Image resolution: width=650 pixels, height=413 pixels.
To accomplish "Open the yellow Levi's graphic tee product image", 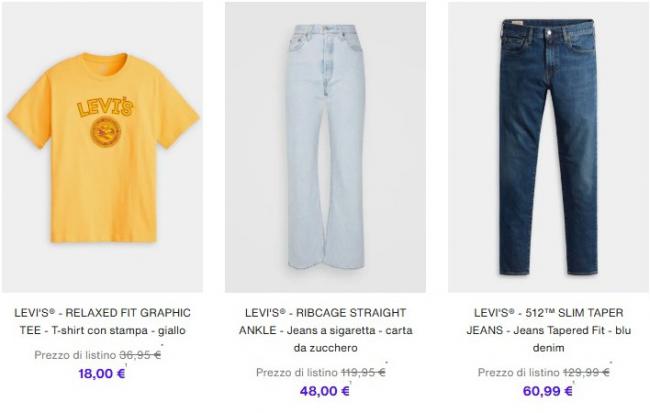I will [102, 147].
